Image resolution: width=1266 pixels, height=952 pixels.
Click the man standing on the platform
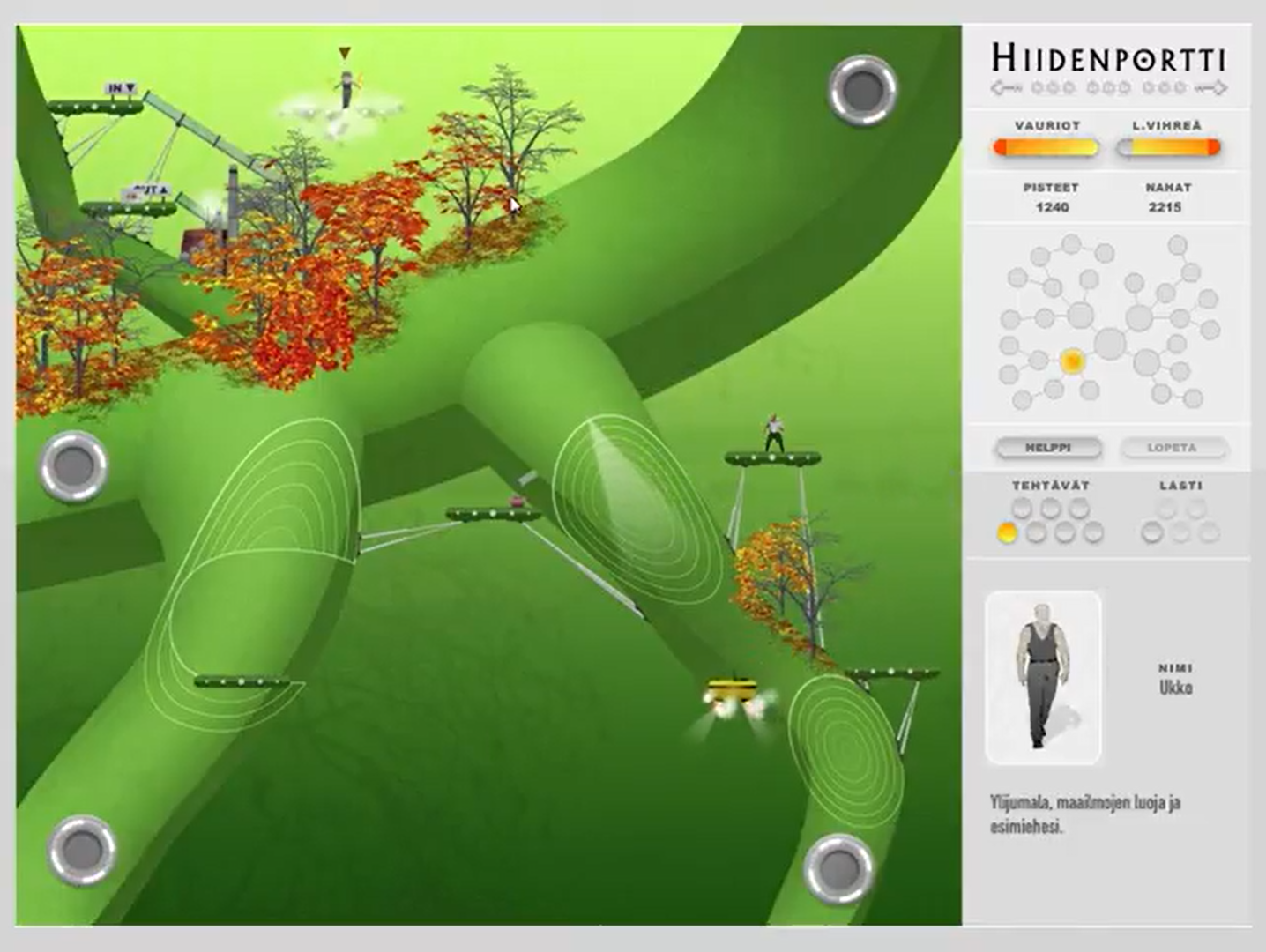774,433
